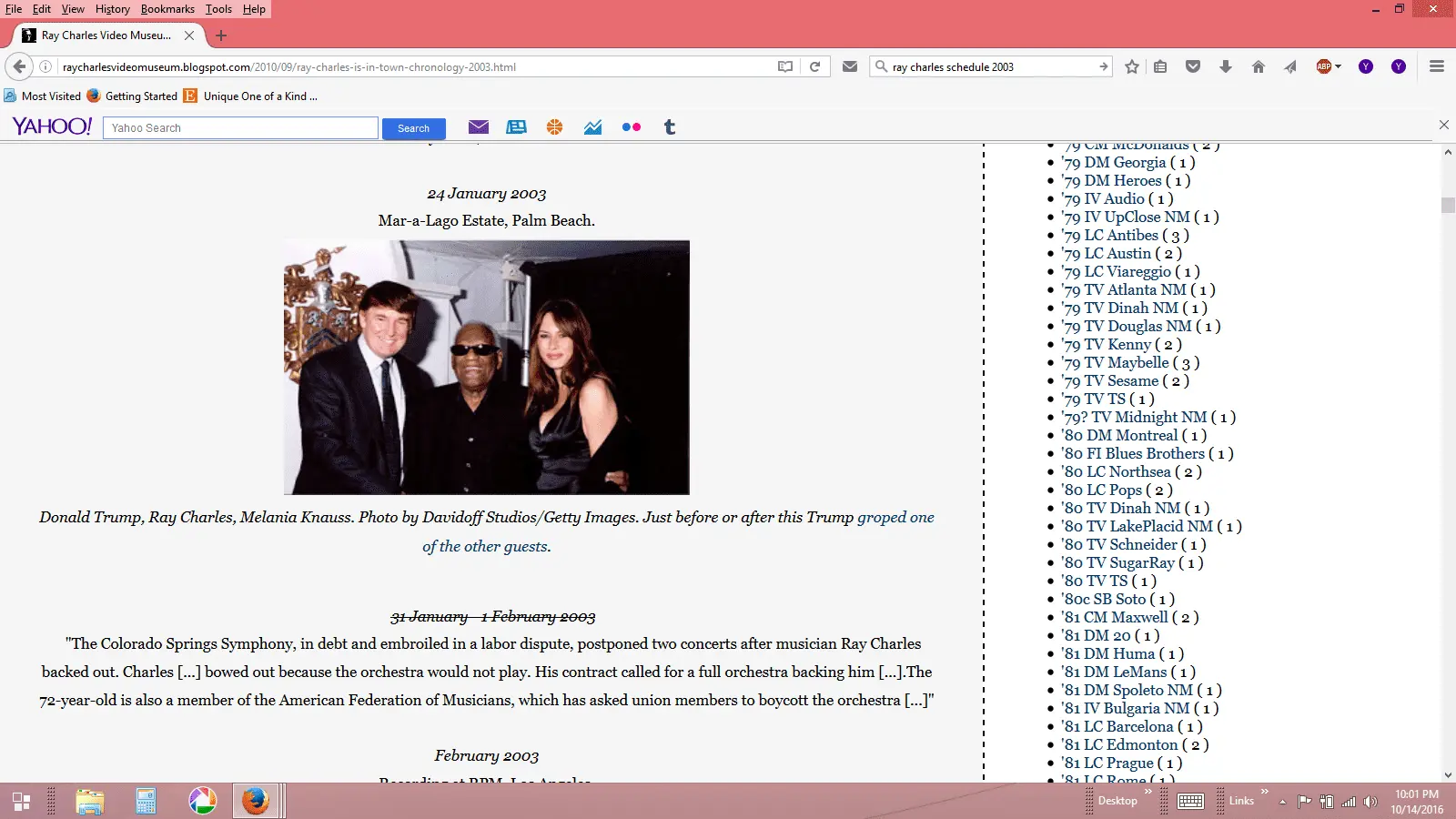This screenshot has width=1456, height=819.
Task: Reload the current page
Action: click(x=815, y=66)
